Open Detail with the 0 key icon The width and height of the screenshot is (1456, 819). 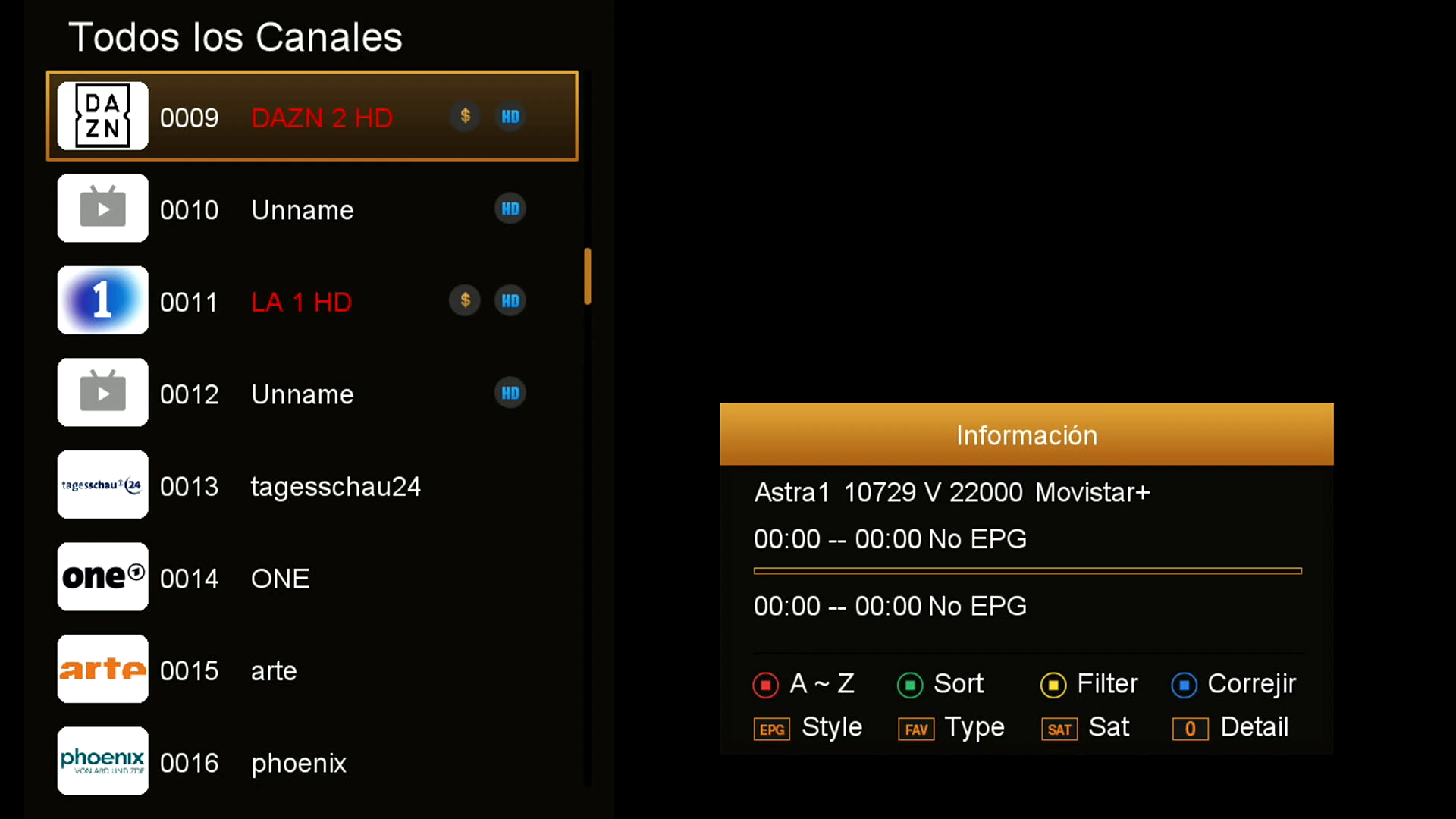click(1190, 729)
